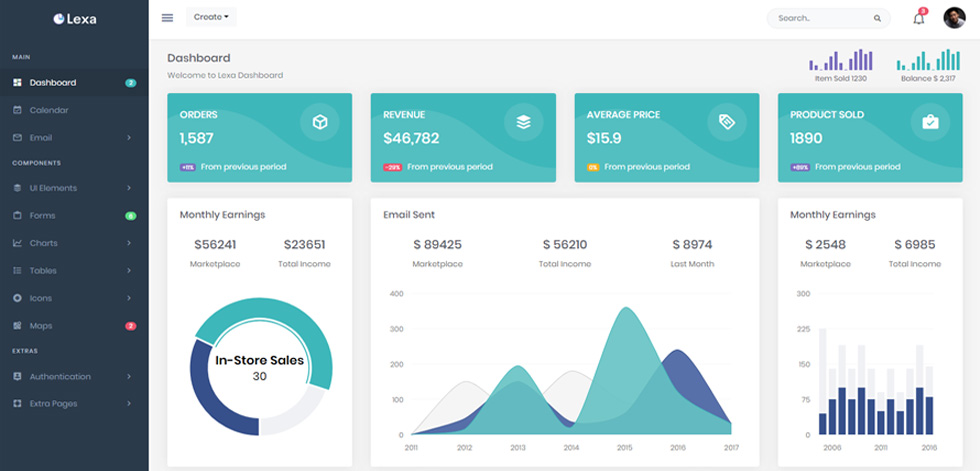
Task: Click the Icons sidebar icon
Action: point(18,298)
